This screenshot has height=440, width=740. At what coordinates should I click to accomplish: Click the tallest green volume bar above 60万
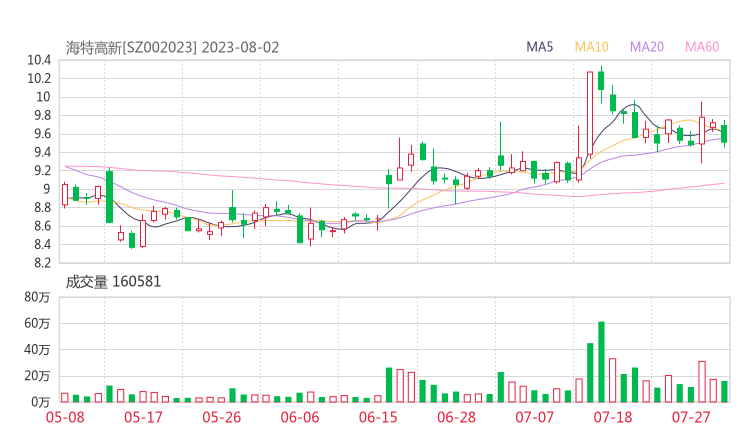pos(601,362)
